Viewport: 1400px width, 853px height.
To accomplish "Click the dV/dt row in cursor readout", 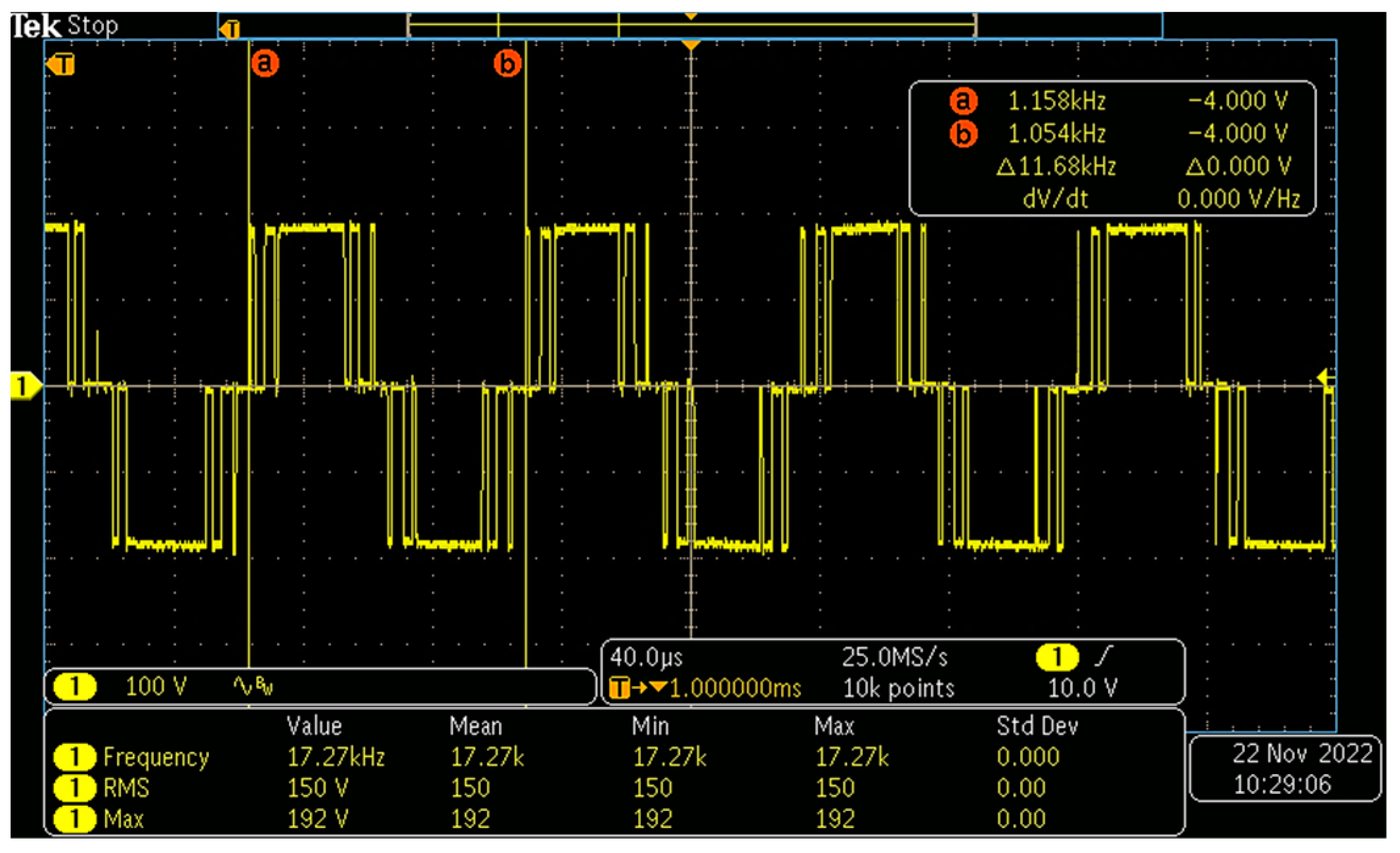I will tap(1055, 198).
